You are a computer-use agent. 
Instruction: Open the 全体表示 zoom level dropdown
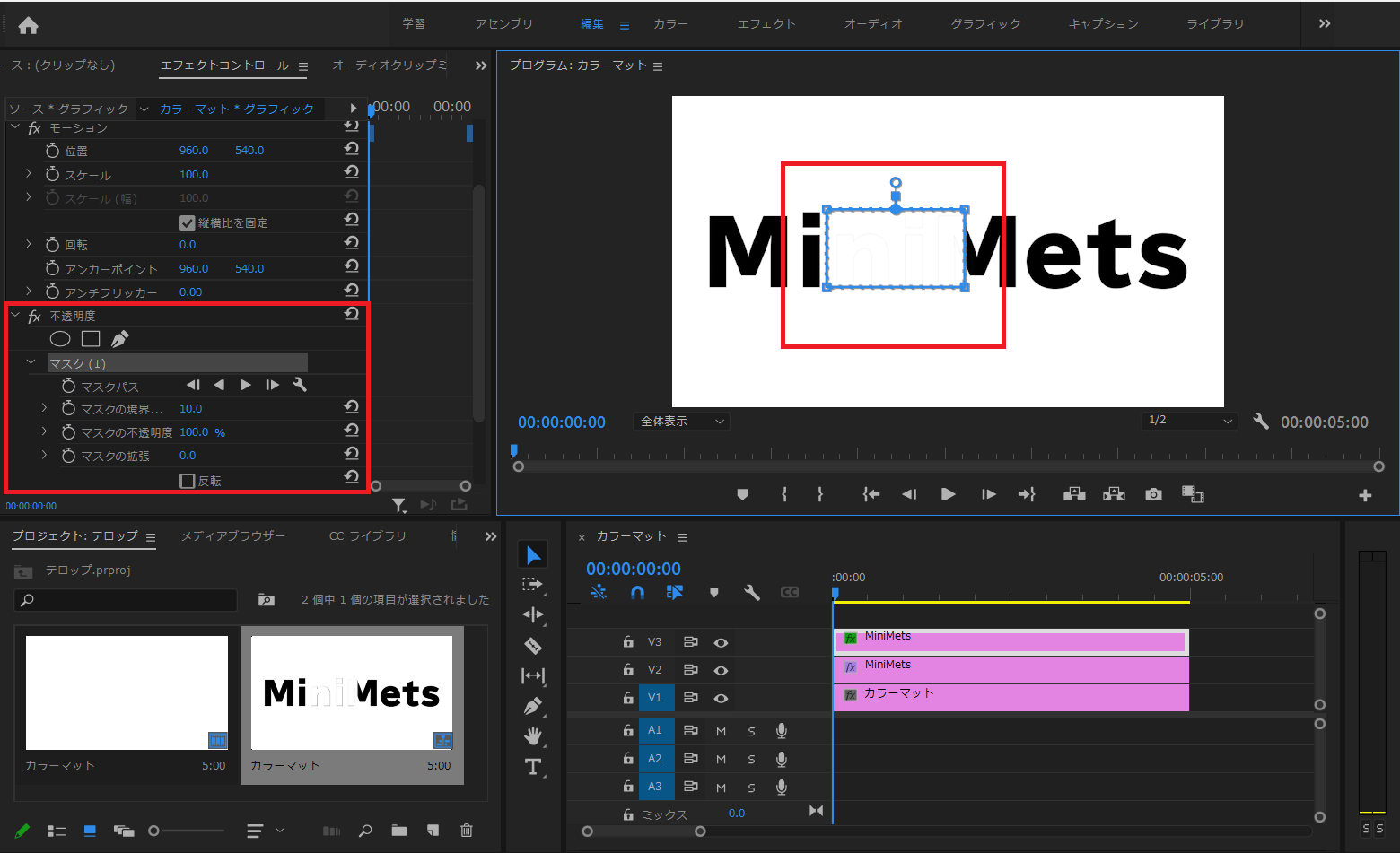click(x=681, y=421)
